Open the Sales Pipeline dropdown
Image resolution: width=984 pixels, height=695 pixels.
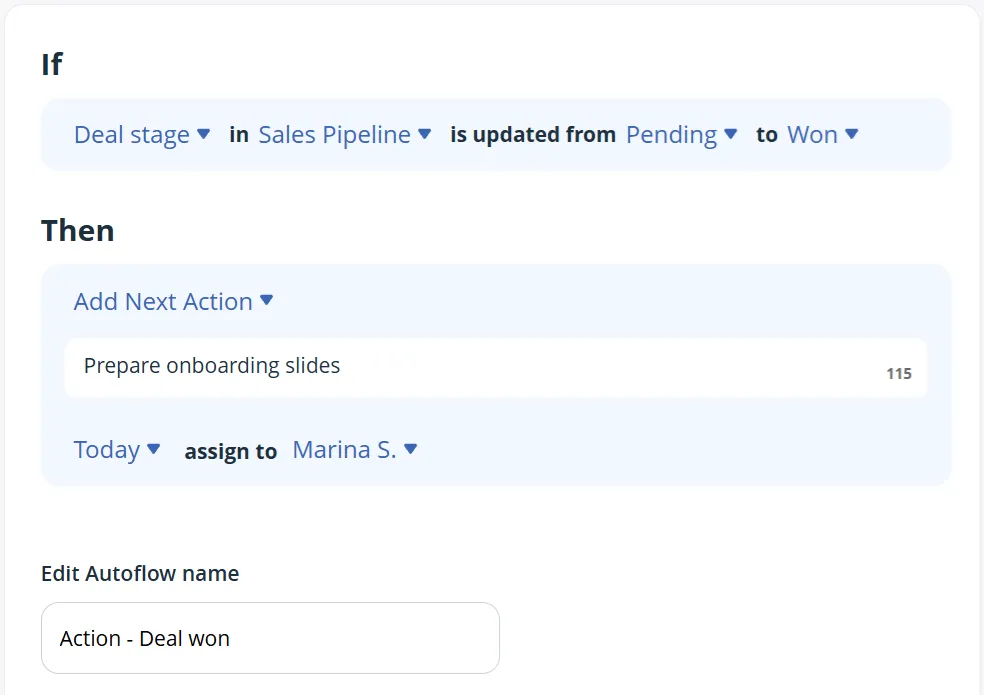pyautogui.click(x=345, y=134)
